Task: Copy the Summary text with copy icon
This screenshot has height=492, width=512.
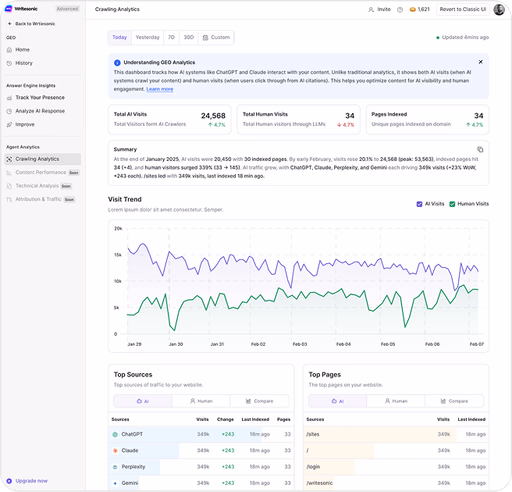Action: click(x=480, y=149)
